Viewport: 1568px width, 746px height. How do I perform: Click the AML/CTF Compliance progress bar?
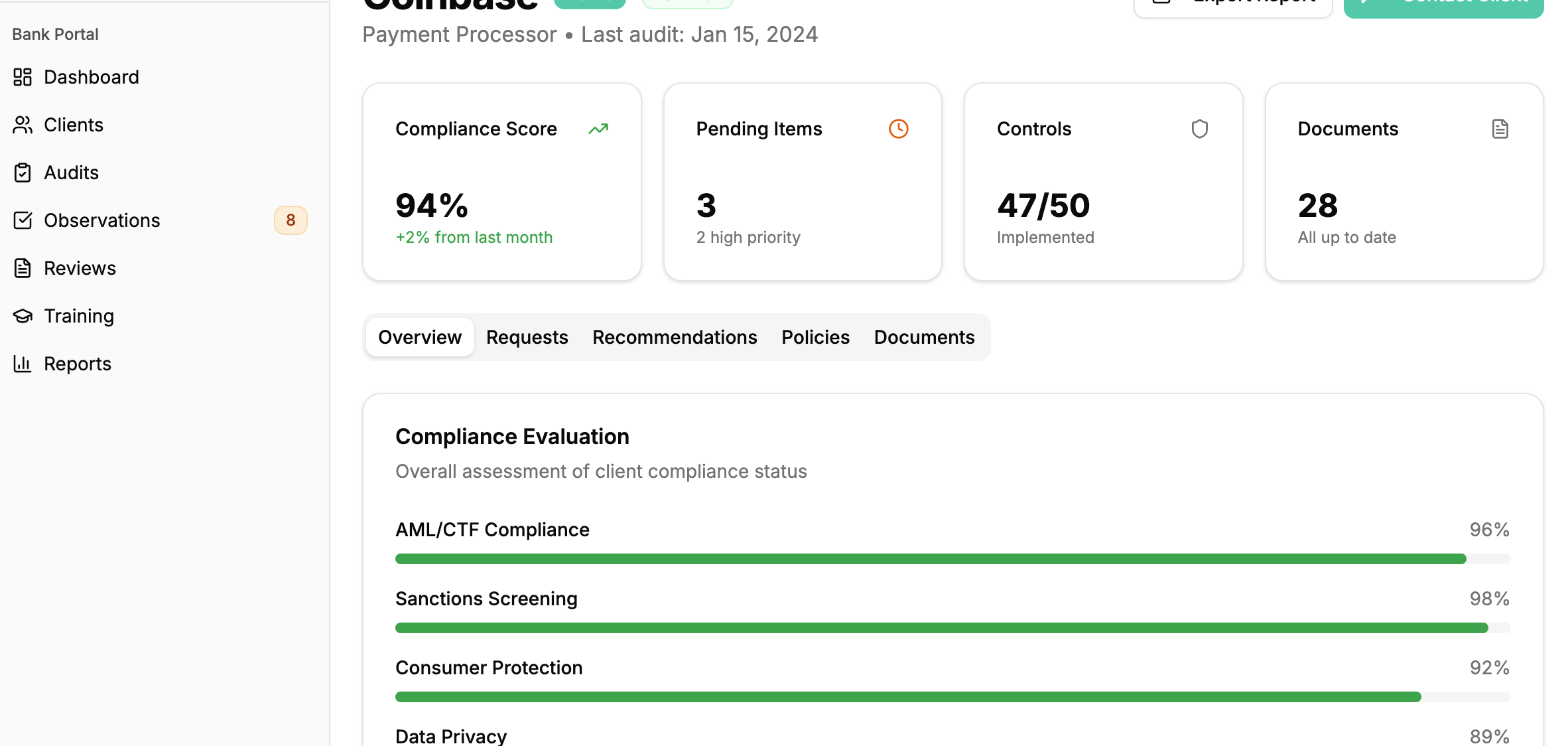coord(952,559)
